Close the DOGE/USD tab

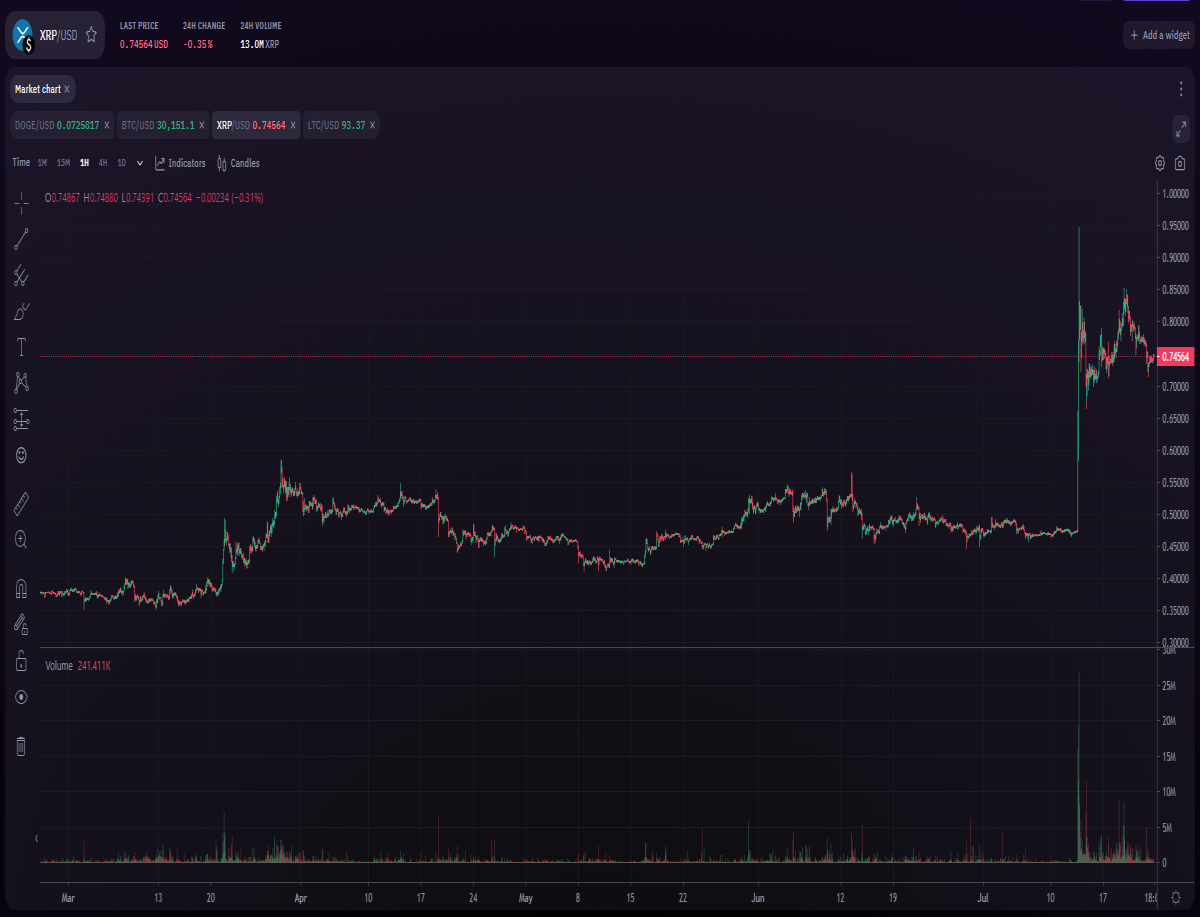[107, 125]
